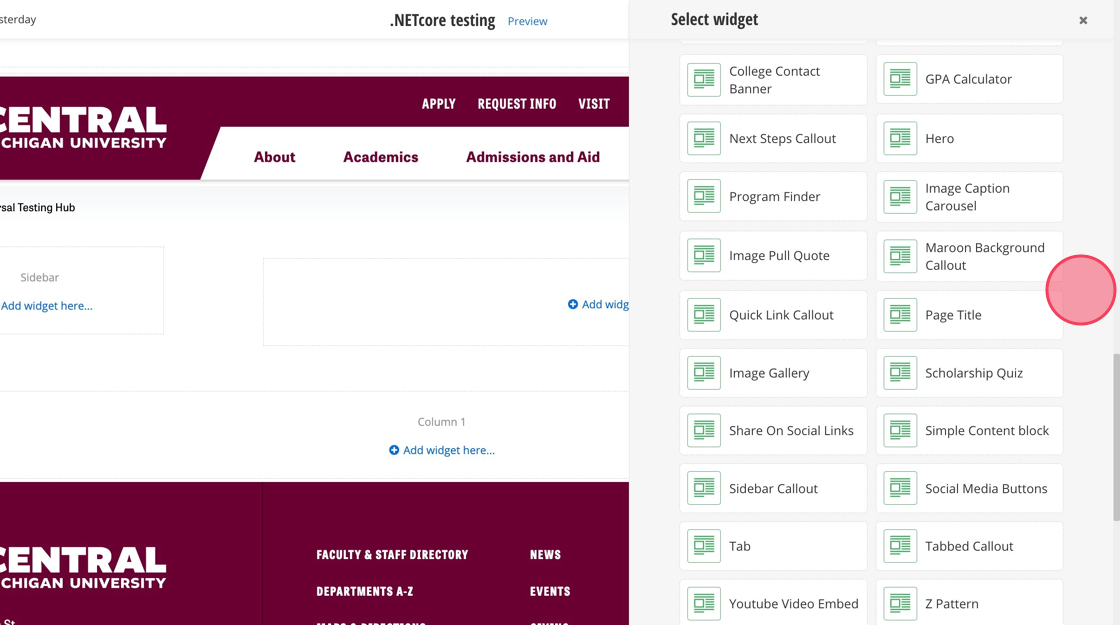1120x625 pixels.
Task: Pick the Next Steps Callout widget icon
Action: (704, 139)
